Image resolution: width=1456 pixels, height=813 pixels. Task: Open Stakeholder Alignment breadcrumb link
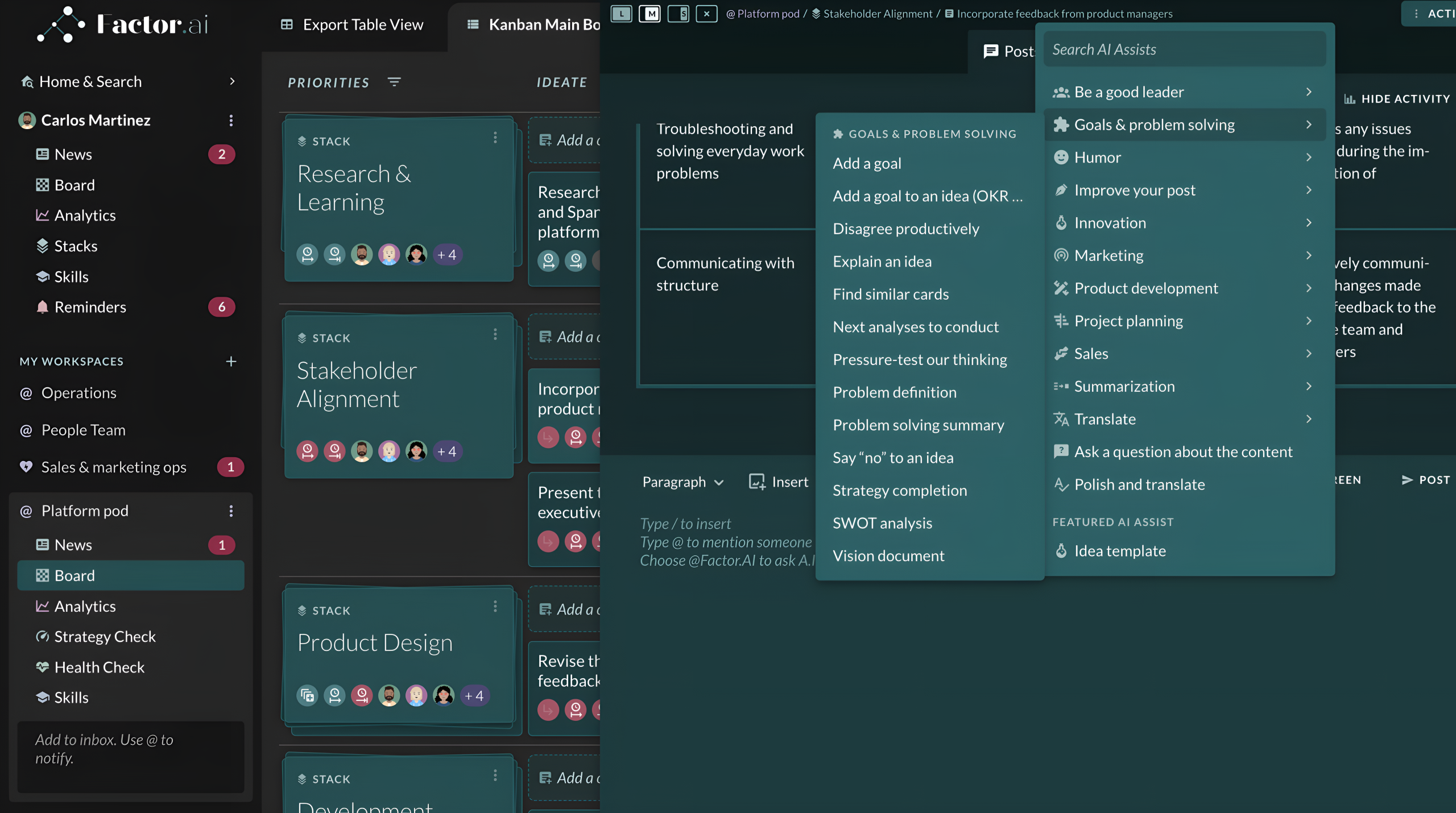click(877, 14)
